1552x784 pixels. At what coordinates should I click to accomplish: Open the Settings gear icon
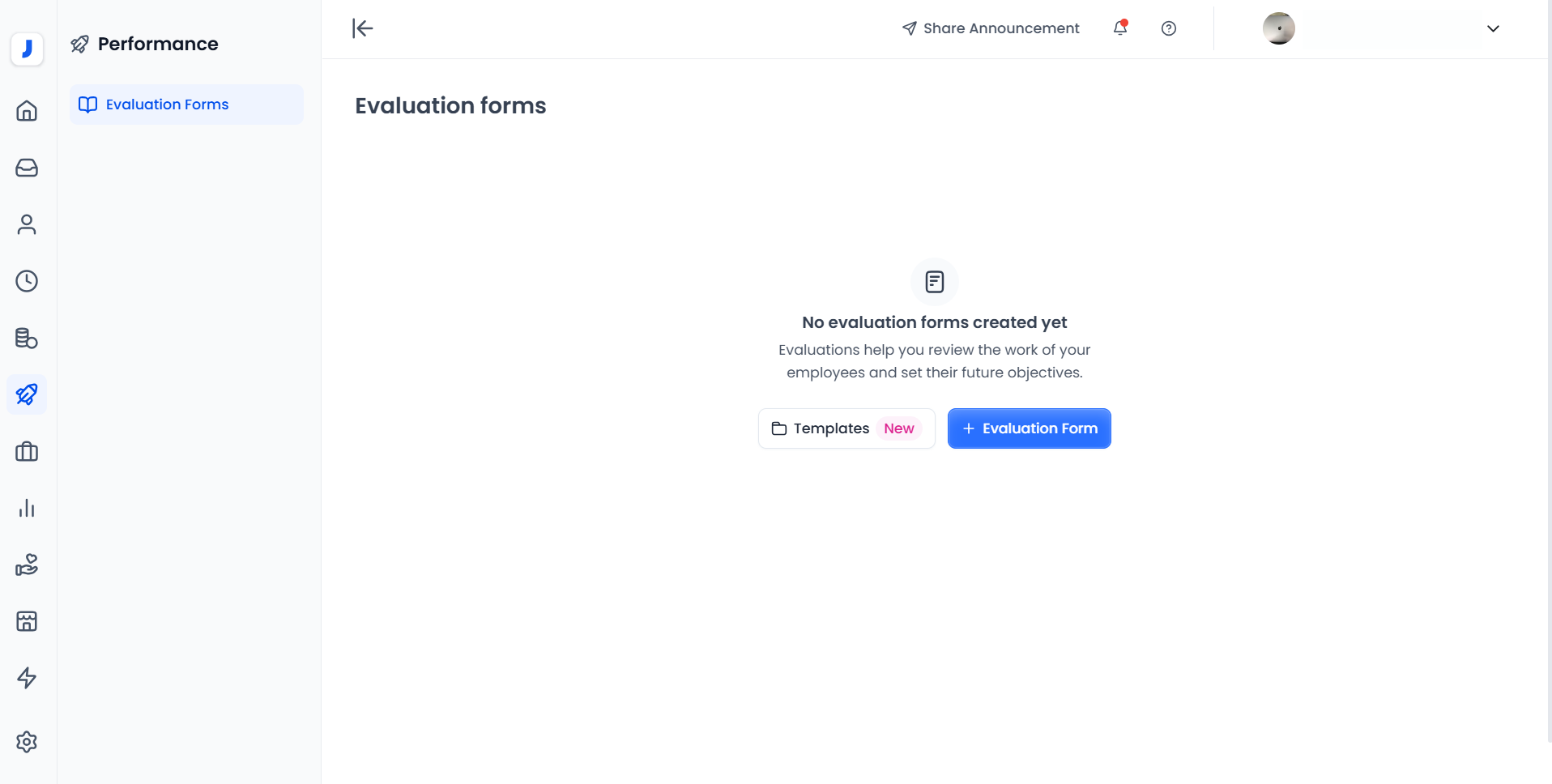tap(27, 742)
